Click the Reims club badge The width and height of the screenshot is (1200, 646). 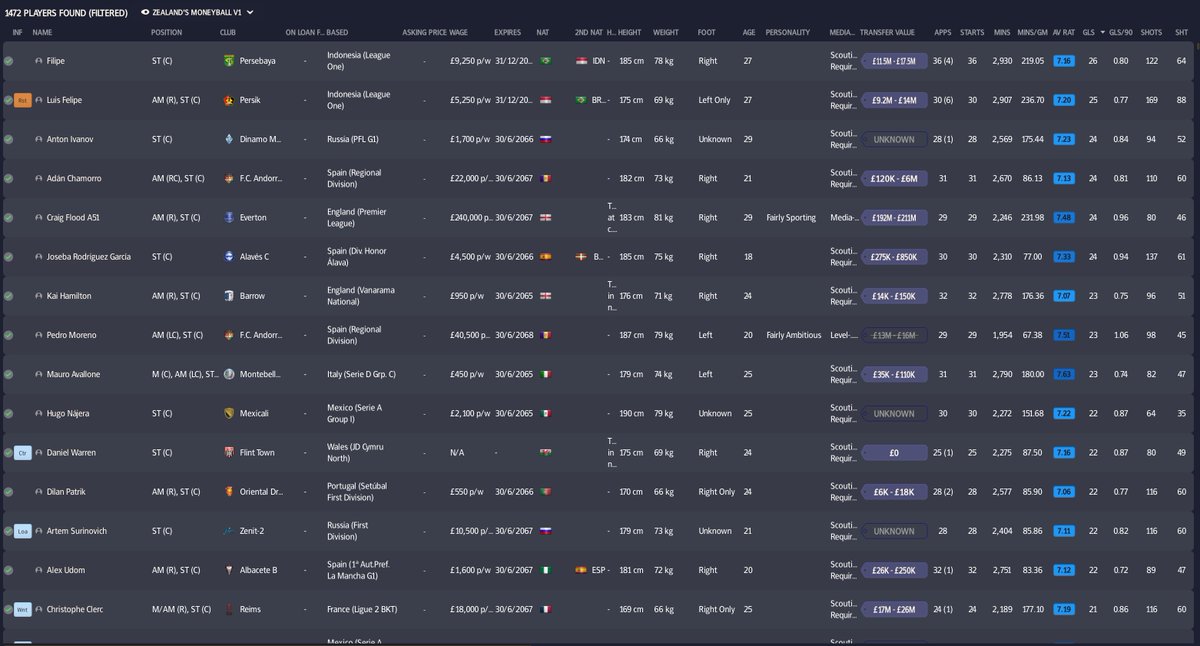229,608
